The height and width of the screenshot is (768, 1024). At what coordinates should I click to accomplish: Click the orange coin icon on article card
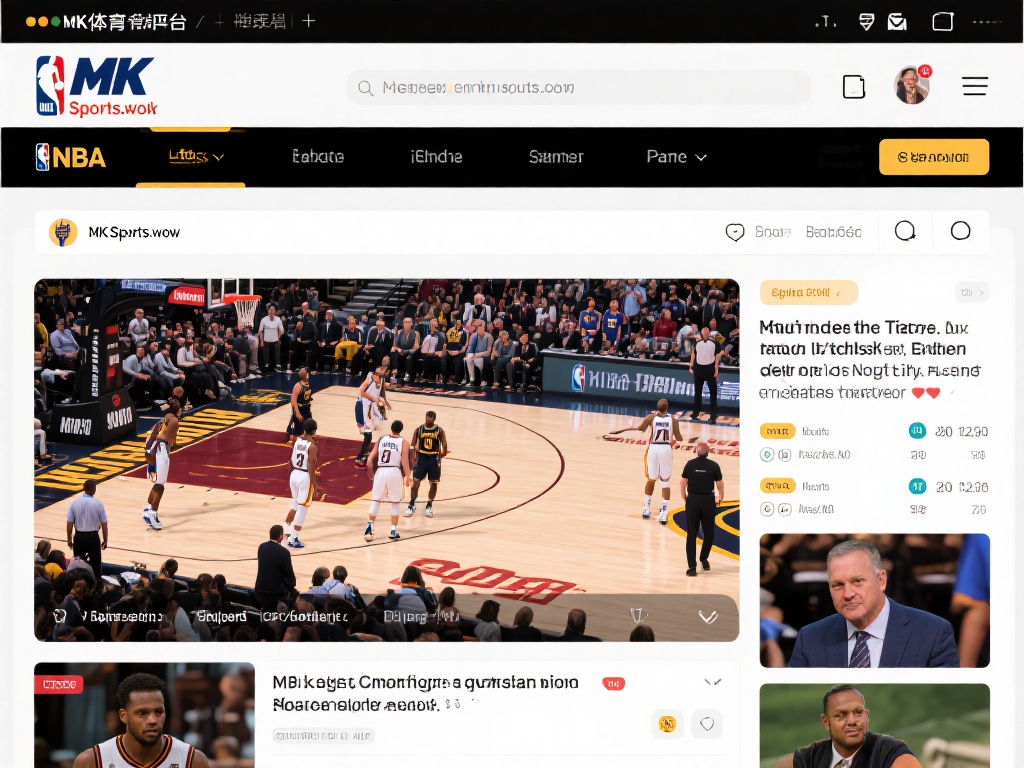tap(667, 724)
